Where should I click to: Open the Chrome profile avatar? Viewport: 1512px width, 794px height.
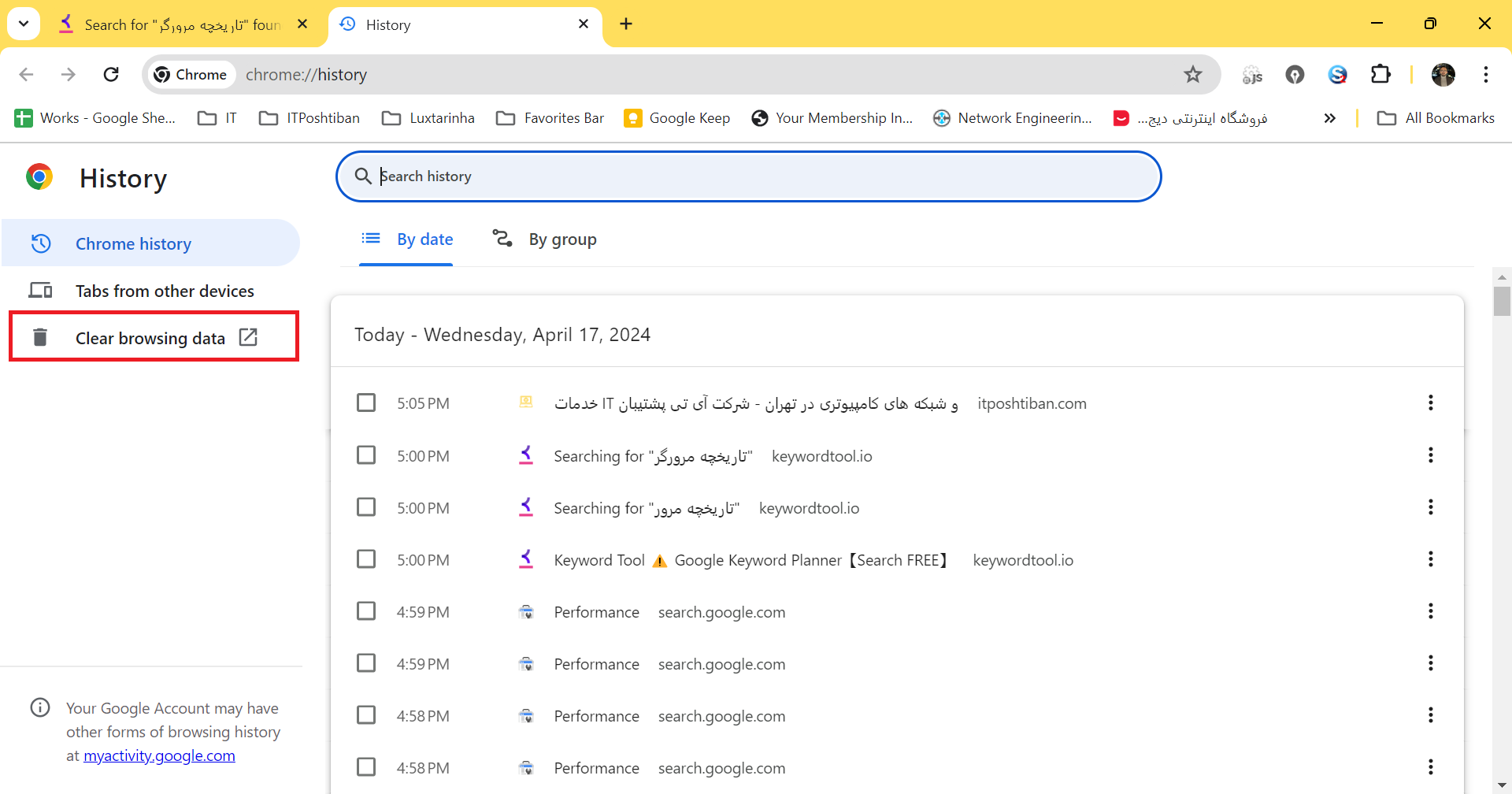(x=1443, y=74)
